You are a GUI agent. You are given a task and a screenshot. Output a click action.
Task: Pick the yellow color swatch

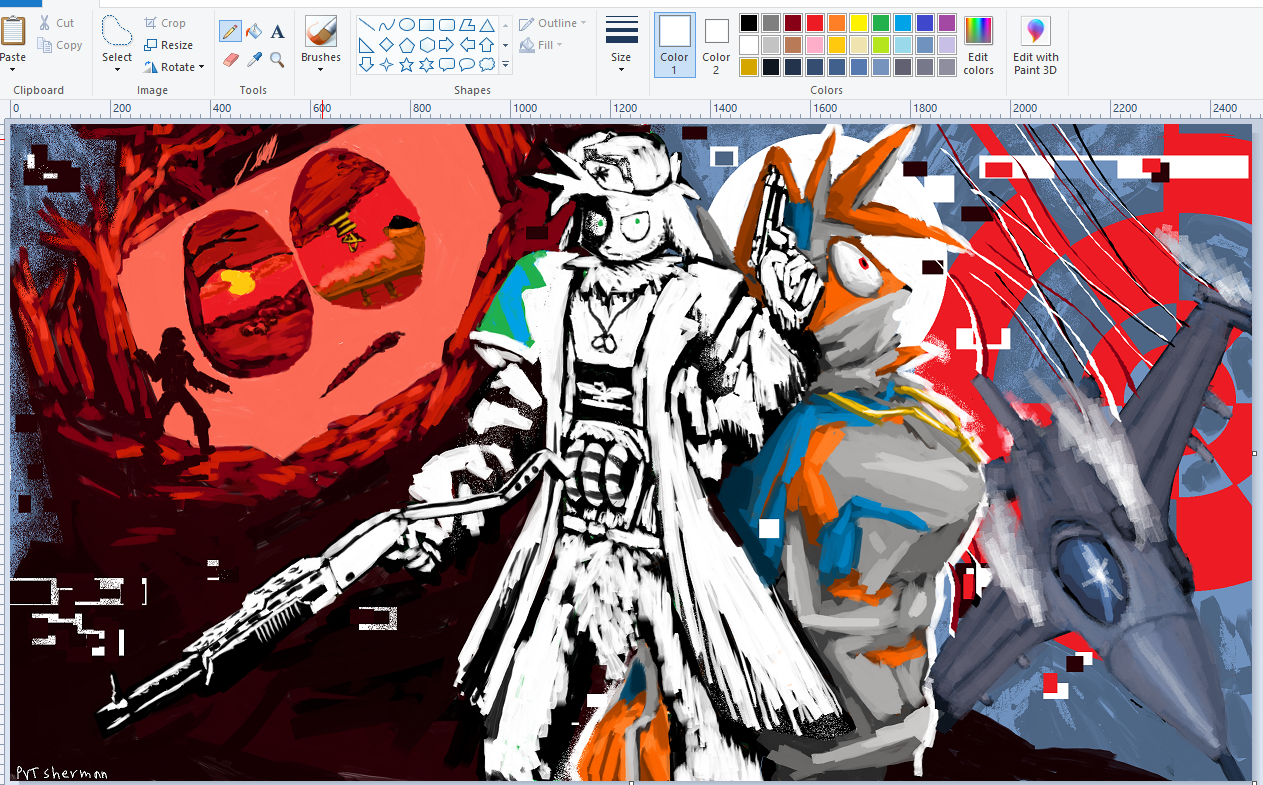tap(859, 23)
